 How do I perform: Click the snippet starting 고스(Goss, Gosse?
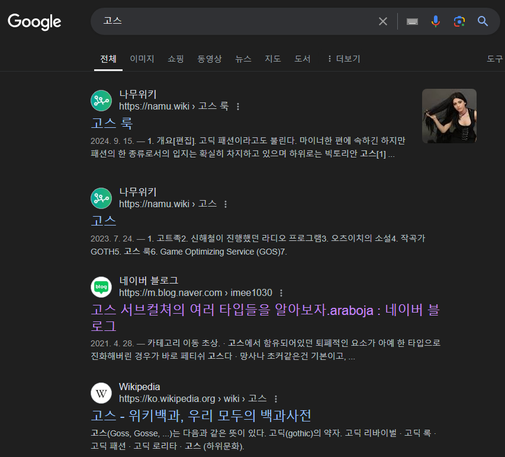pos(263,439)
